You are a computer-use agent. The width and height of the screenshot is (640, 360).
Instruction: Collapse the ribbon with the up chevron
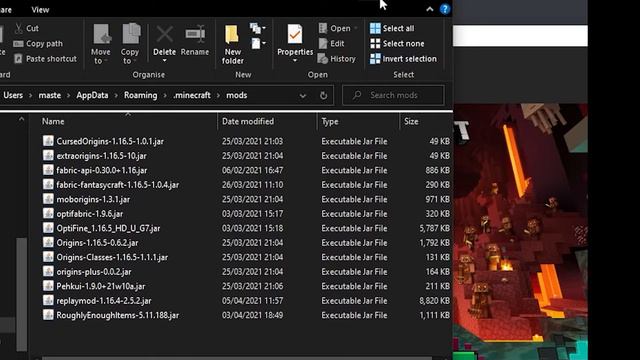(430, 9)
